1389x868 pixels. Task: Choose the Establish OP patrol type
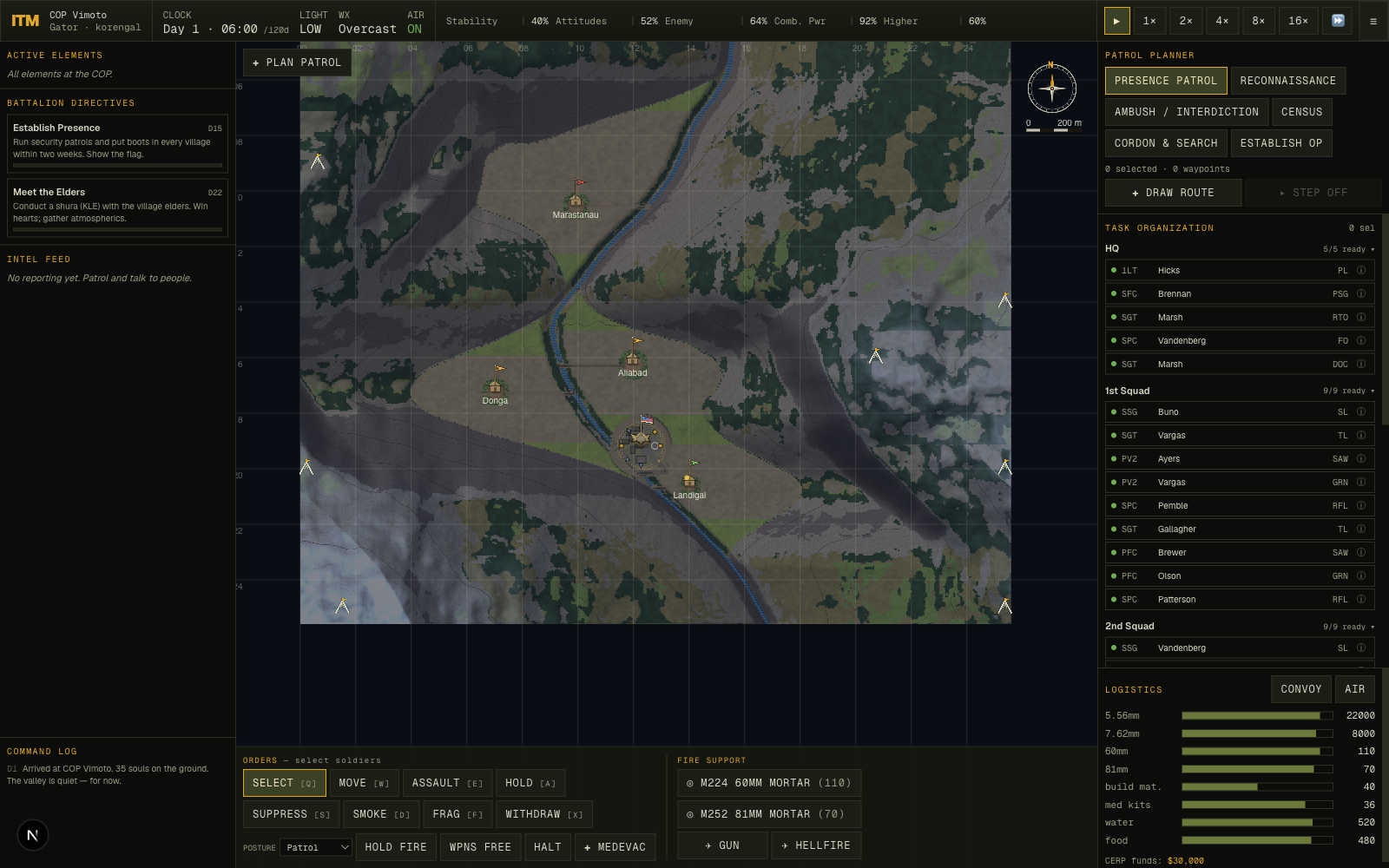(1281, 143)
